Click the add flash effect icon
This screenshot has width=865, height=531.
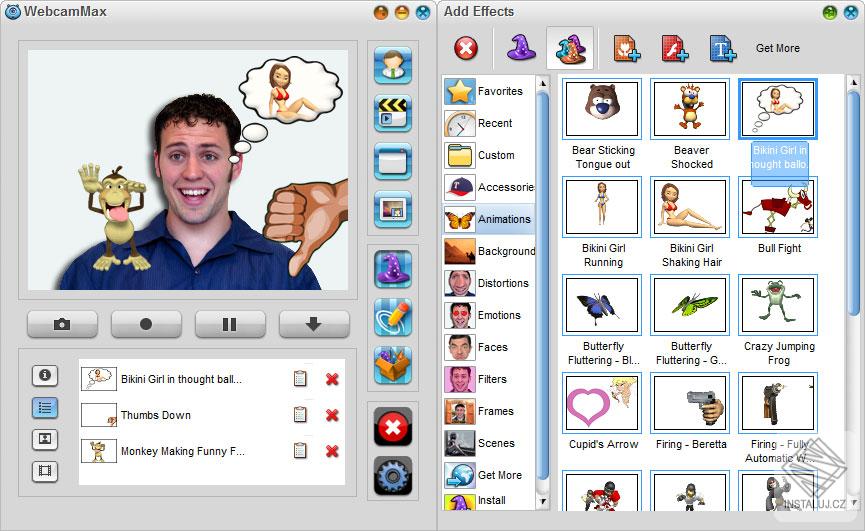coord(675,49)
